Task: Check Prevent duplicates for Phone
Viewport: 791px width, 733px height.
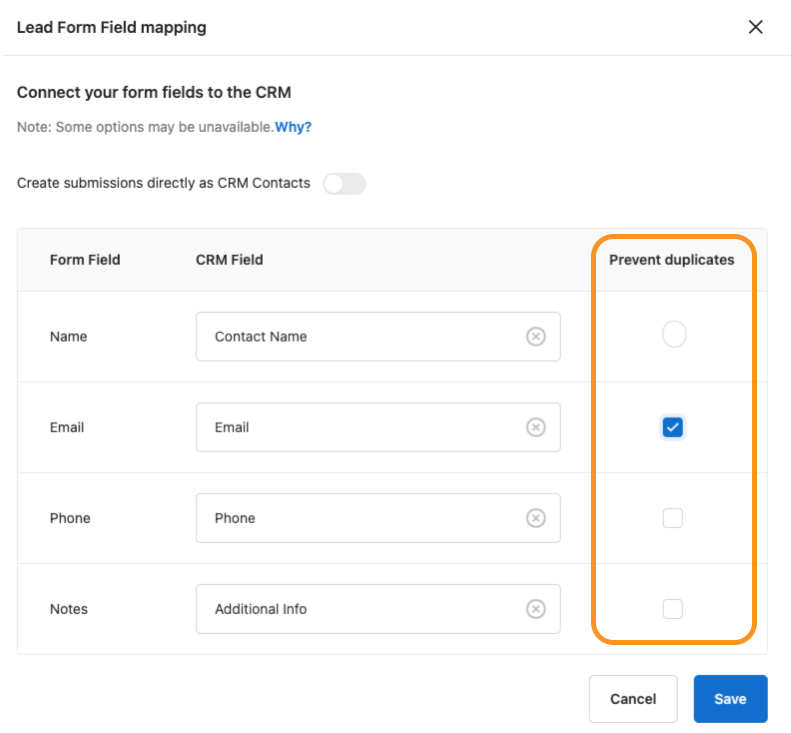Action: click(x=673, y=518)
